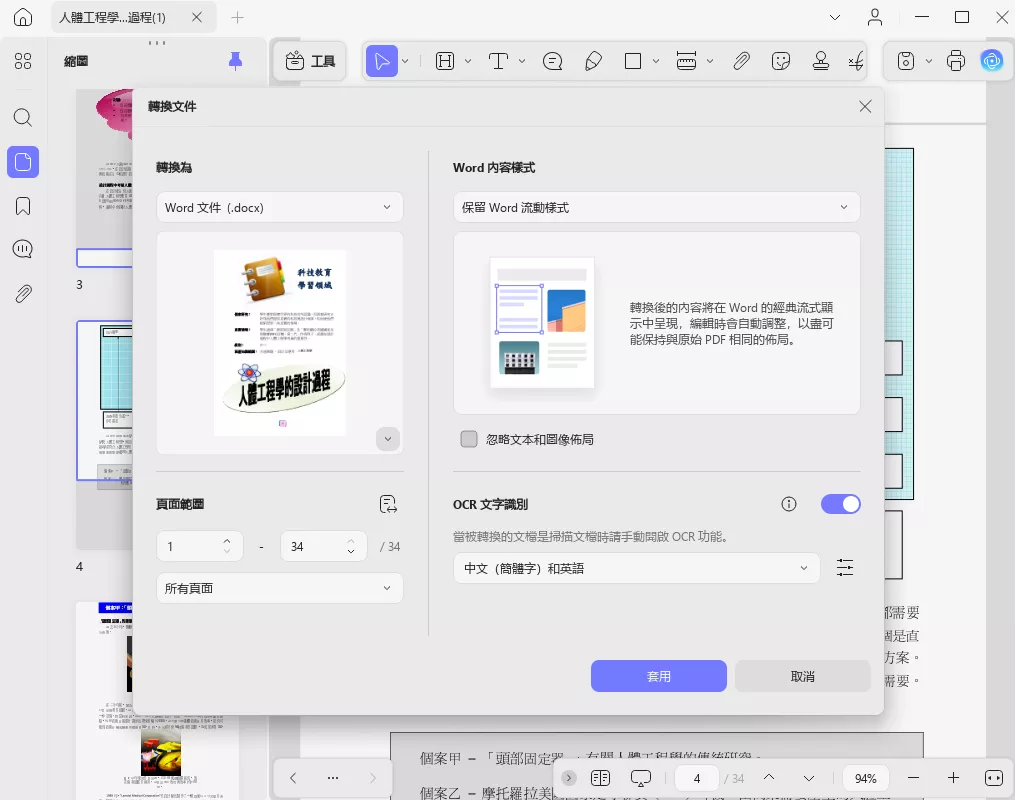Image resolution: width=1015 pixels, height=800 pixels.
Task: Click the 94% zoom level field
Action: coord(865,778)
